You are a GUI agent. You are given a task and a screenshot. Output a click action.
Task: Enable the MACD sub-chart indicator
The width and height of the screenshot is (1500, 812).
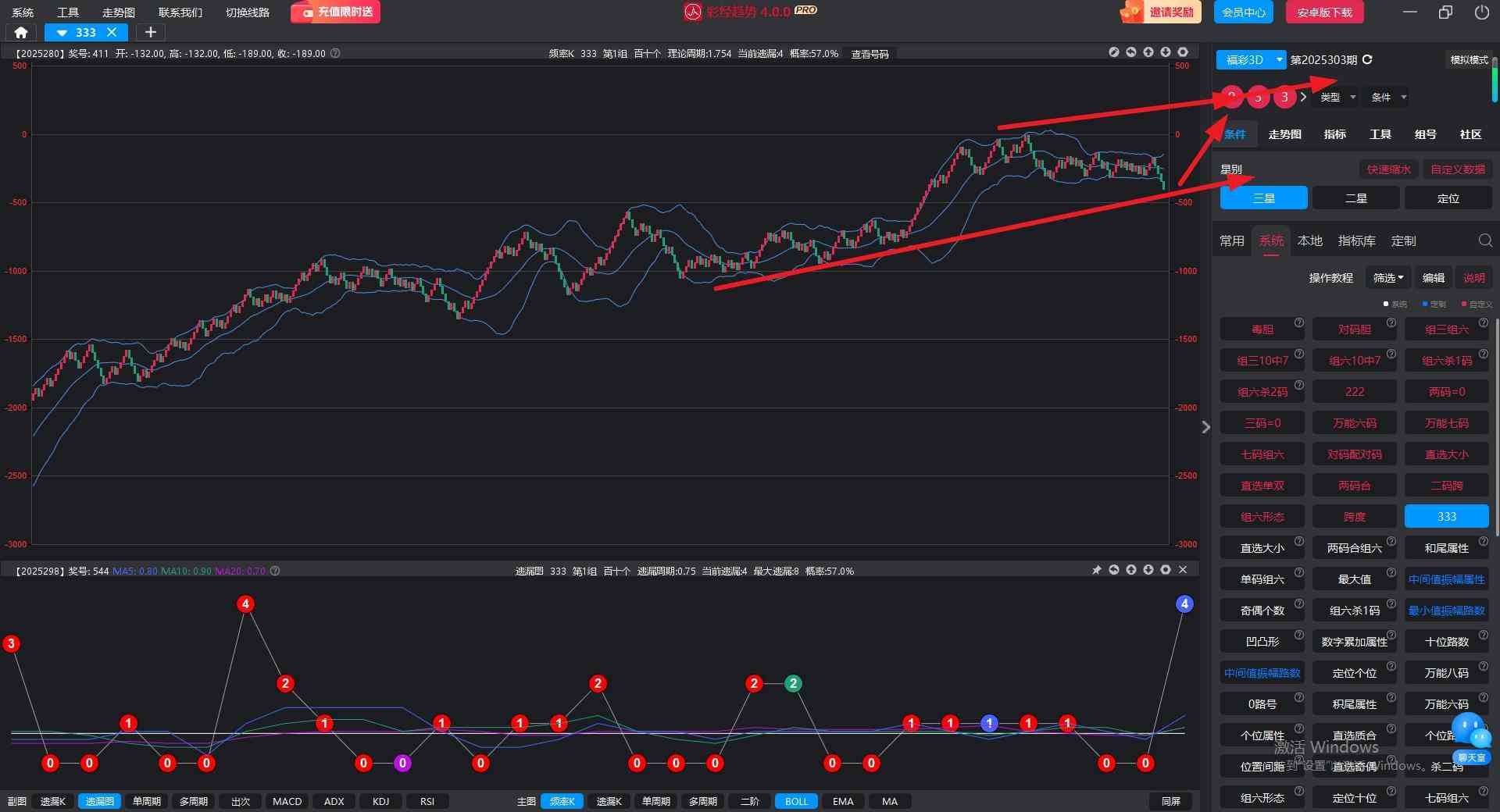coord(287,801)
